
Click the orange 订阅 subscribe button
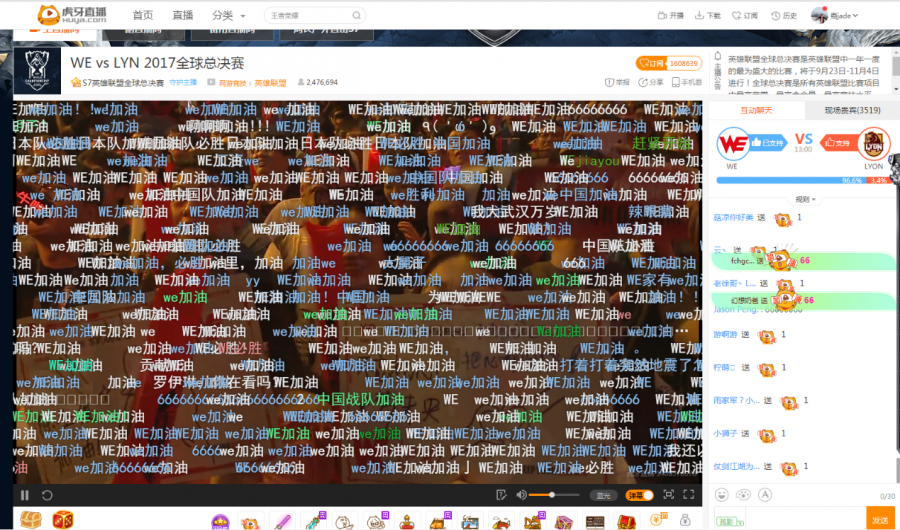tap(668, 63)
